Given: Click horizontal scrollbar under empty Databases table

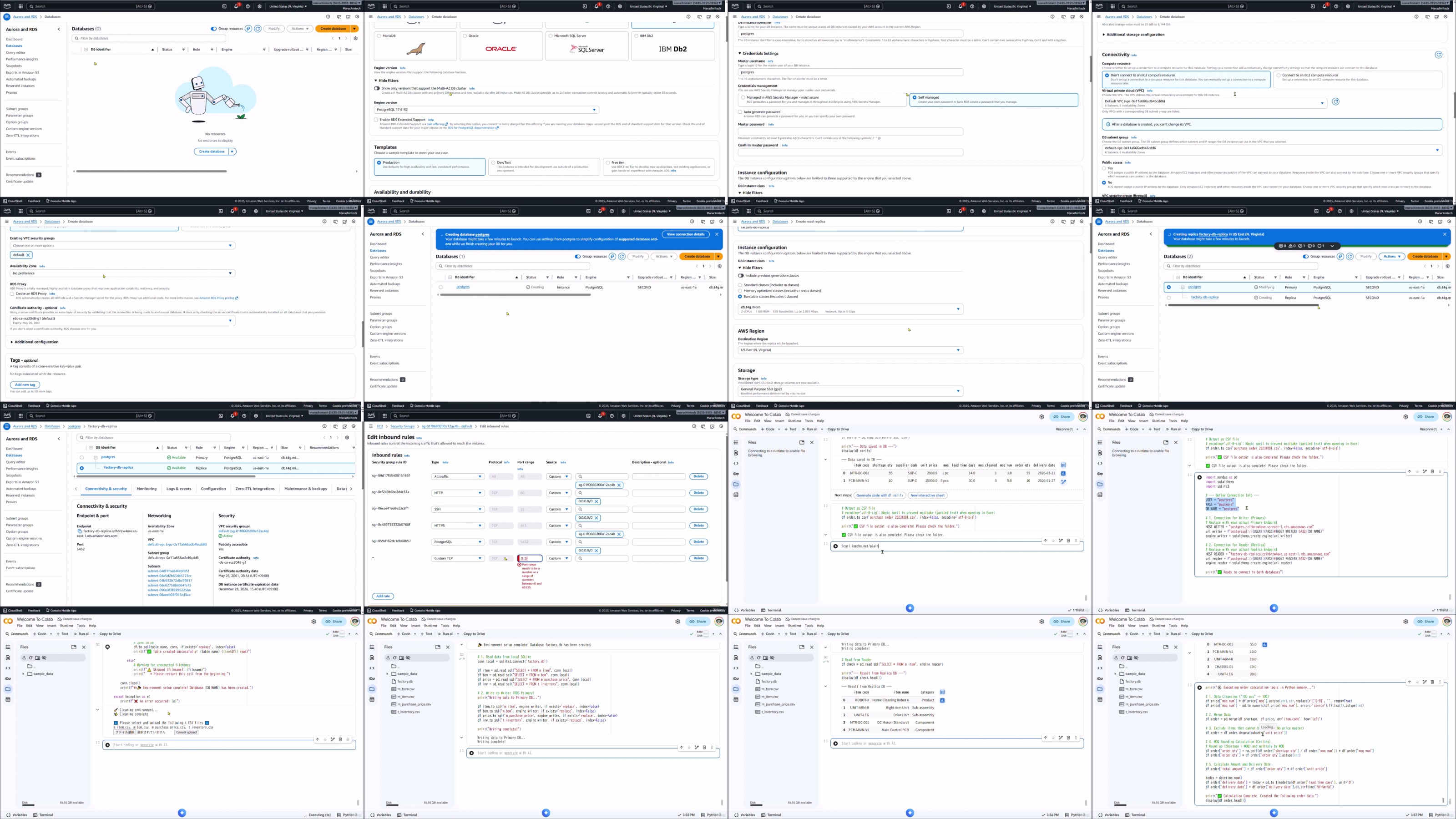Looking at the screenshot, I should 152,171.
